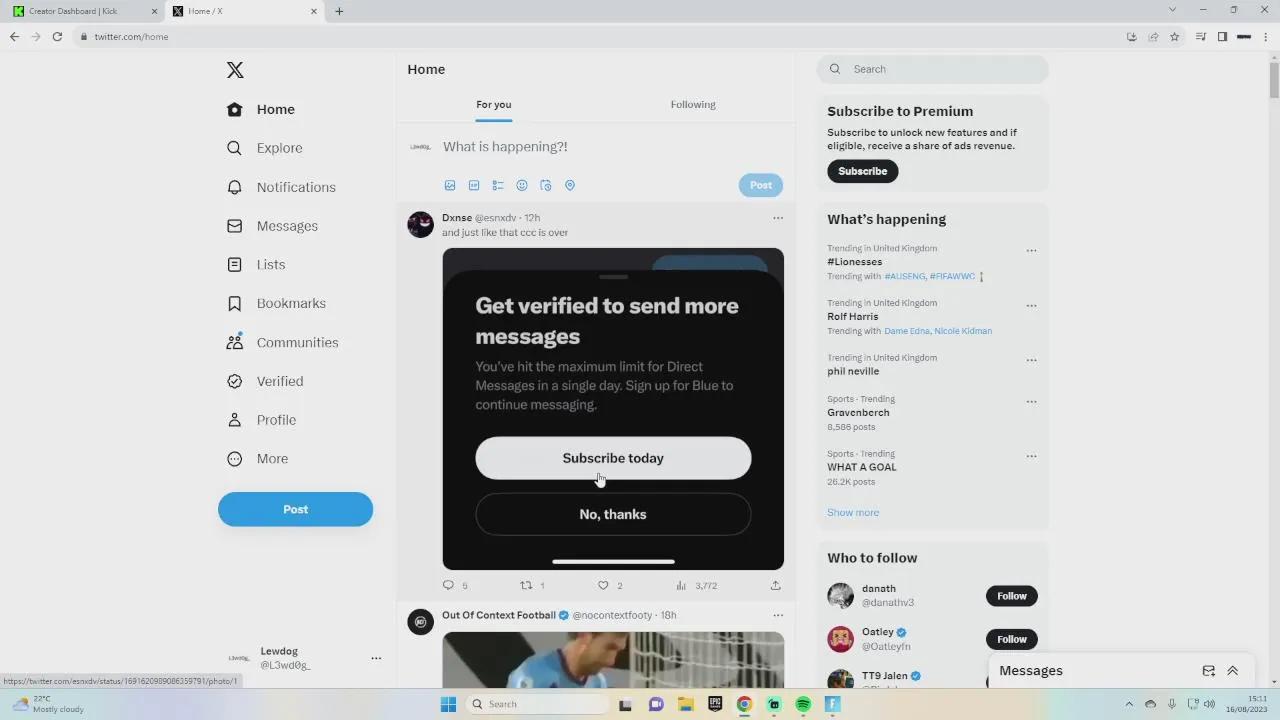Reload the page
1280x720 pixels.
click(x=57, y=37)
